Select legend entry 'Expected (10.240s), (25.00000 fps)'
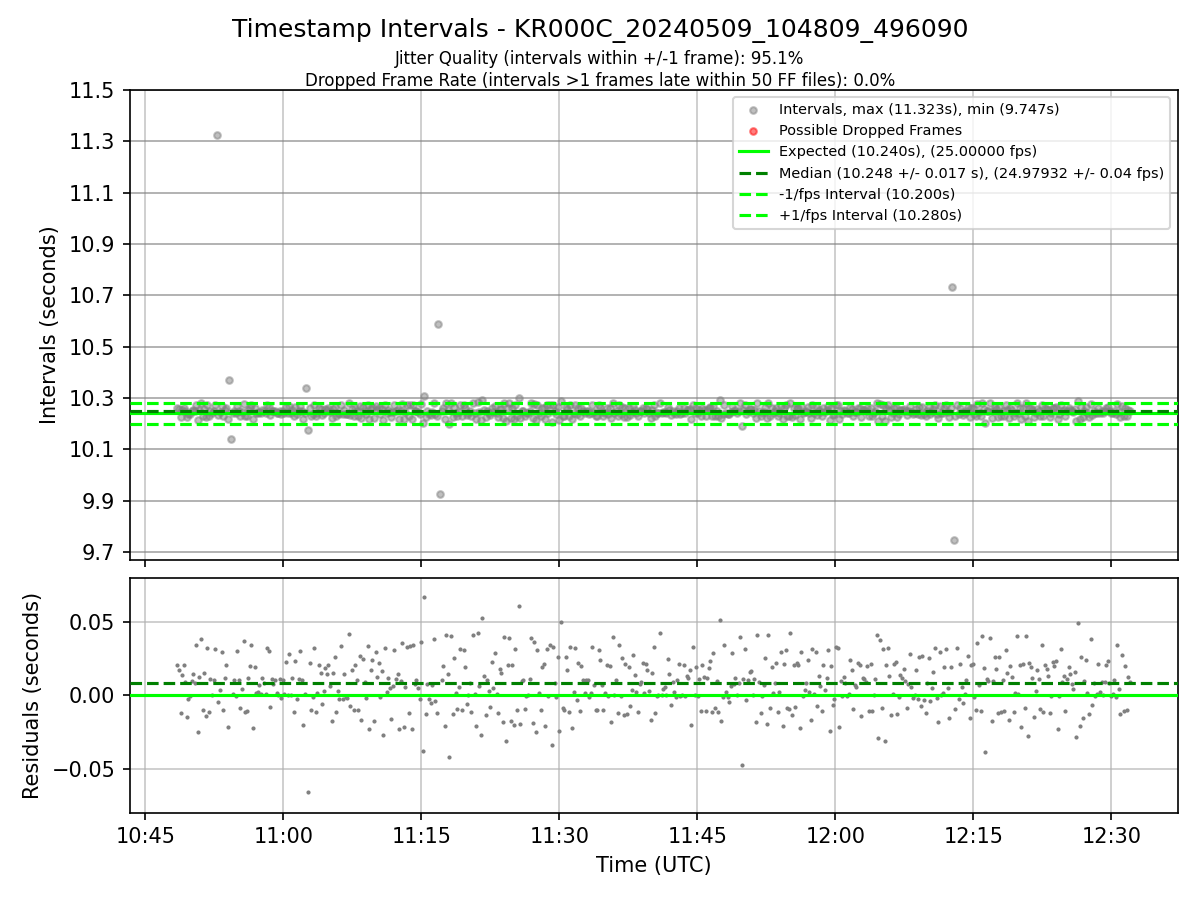This screenshot has width=1200, height=900. [x=908, y=151]
